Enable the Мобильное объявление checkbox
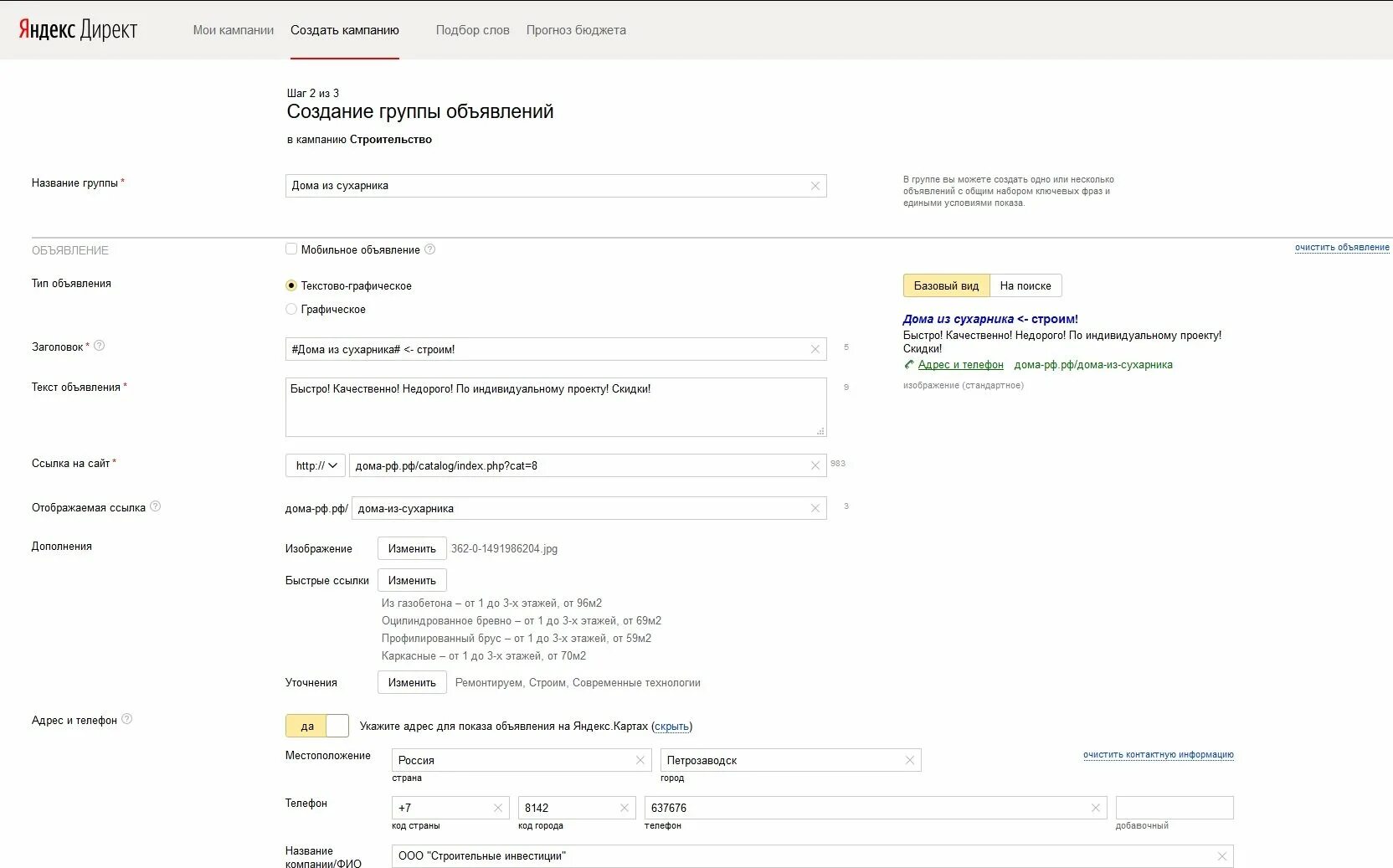 (x=291, y=249)
